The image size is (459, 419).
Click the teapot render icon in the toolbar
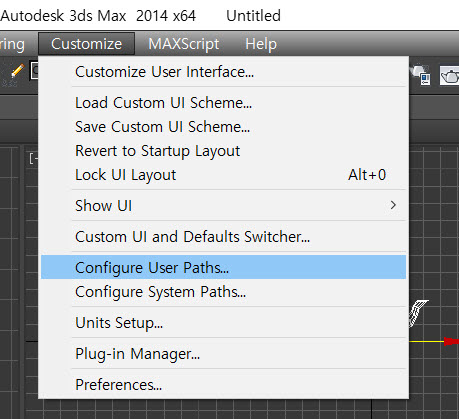(x=450, y=76)
